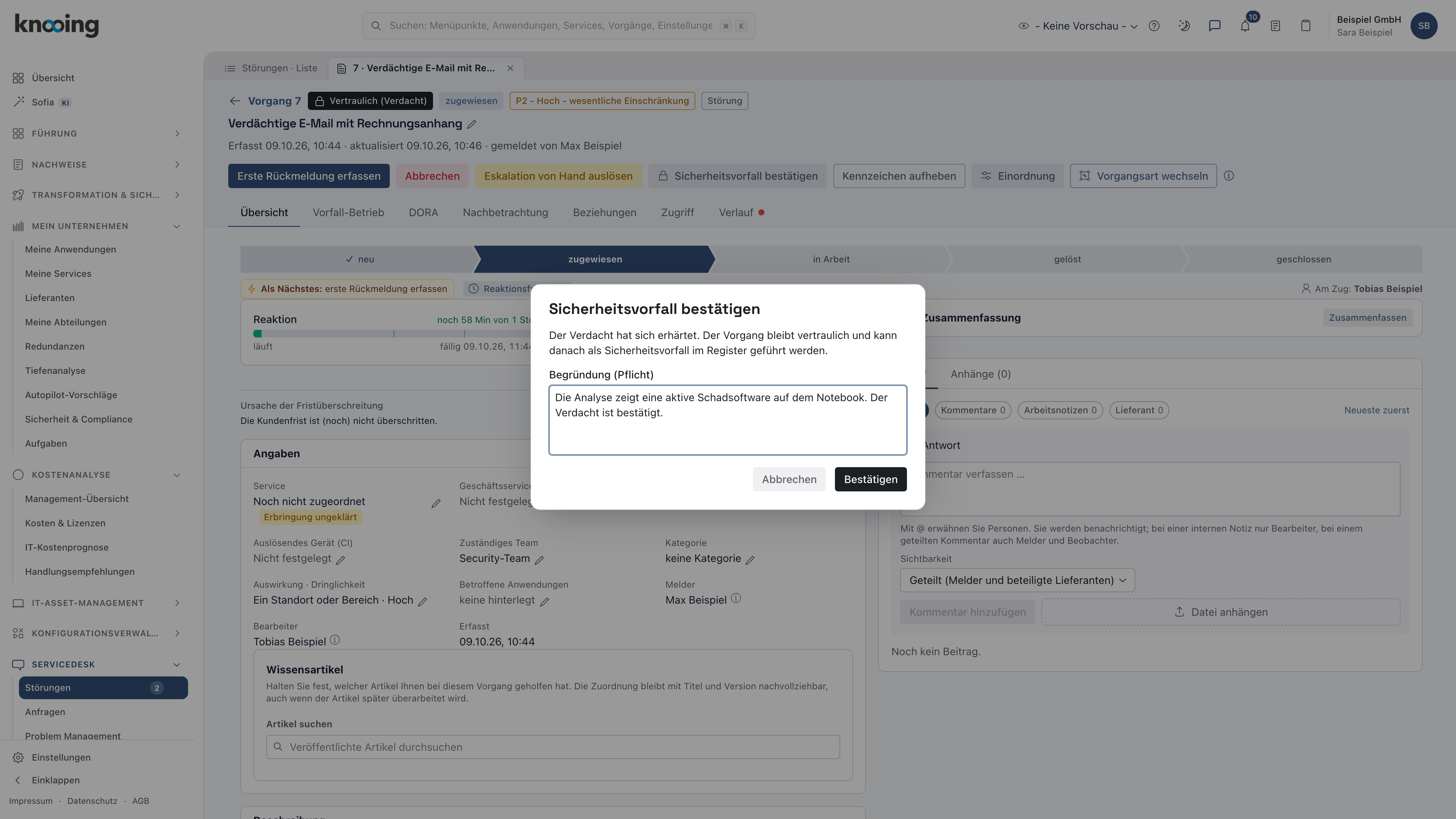The height and width of the screenshot is (819, 1456).
Task: Toggle the Arbeitsnotizen 0 filter chip
Action: 1060,410
